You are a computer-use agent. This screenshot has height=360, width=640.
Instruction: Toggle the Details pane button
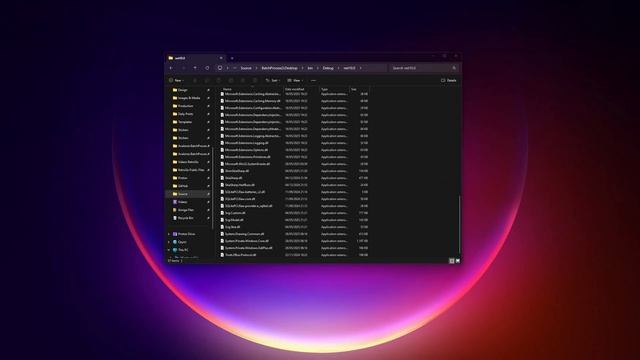[x=449, y=80]
